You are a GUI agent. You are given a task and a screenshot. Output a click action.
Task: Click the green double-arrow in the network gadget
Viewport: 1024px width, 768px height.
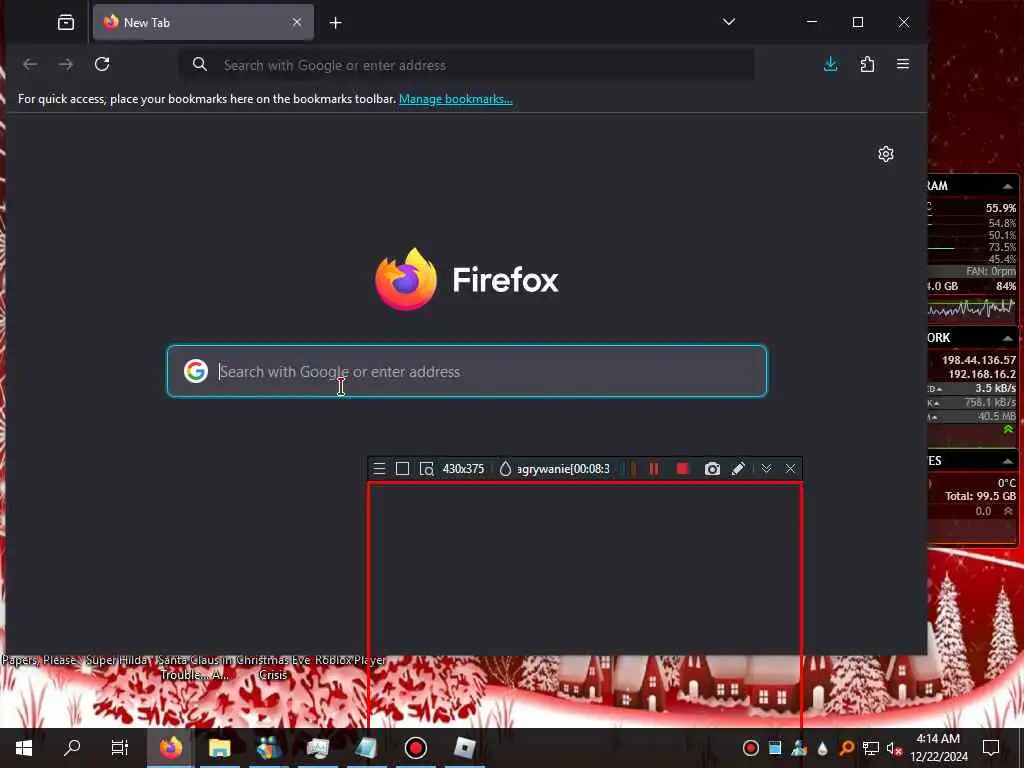click(x=1008, y=430)
